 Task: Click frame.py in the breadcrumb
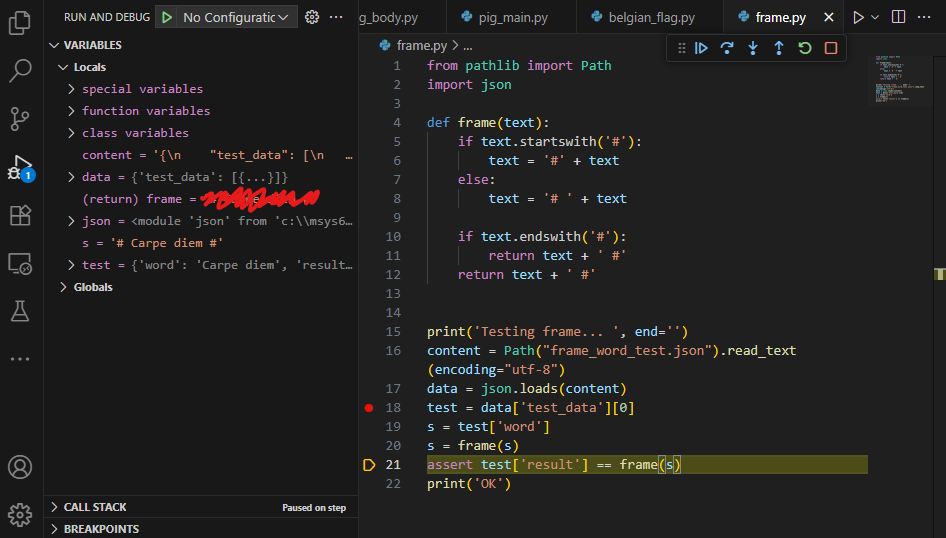tap(422, 45)
